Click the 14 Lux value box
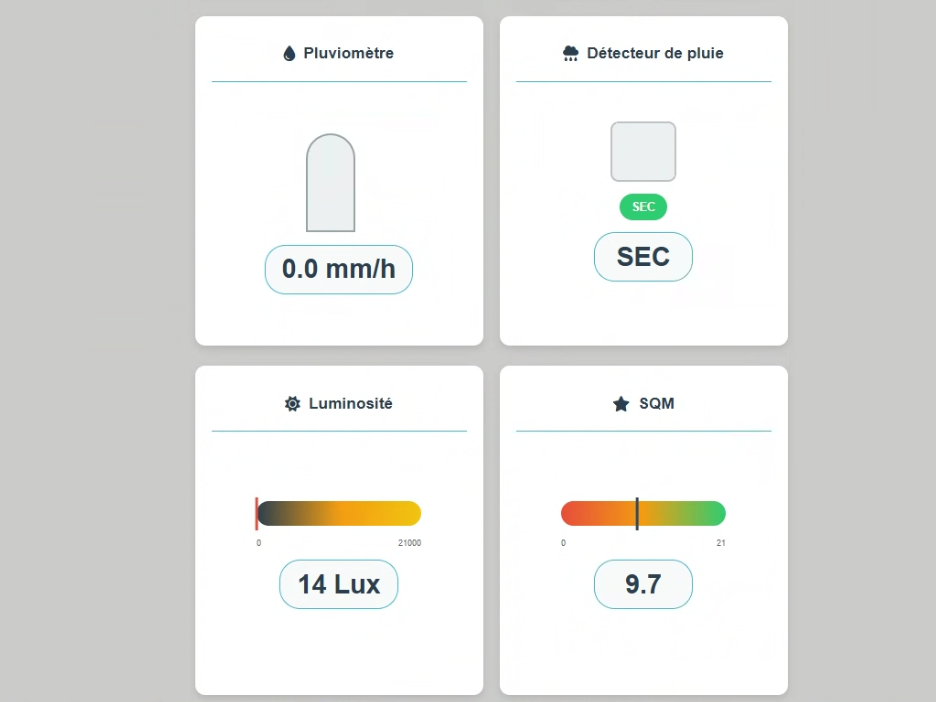This screenshot has width=936, height=702. (339, 585)
